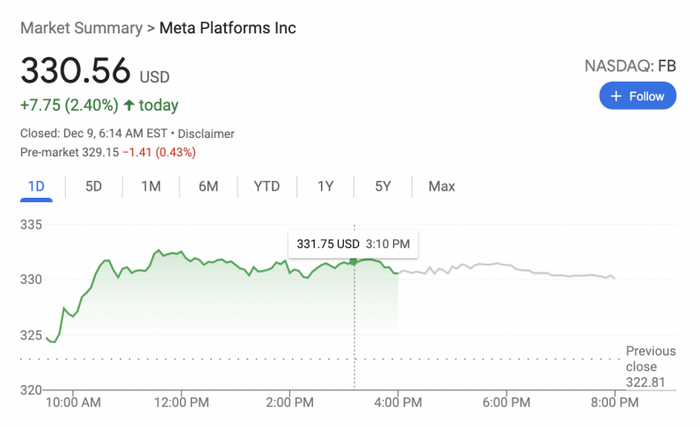Click the Meta Platforms Inc title
This screenshot has width=700, height=428.
click(228, 28)
